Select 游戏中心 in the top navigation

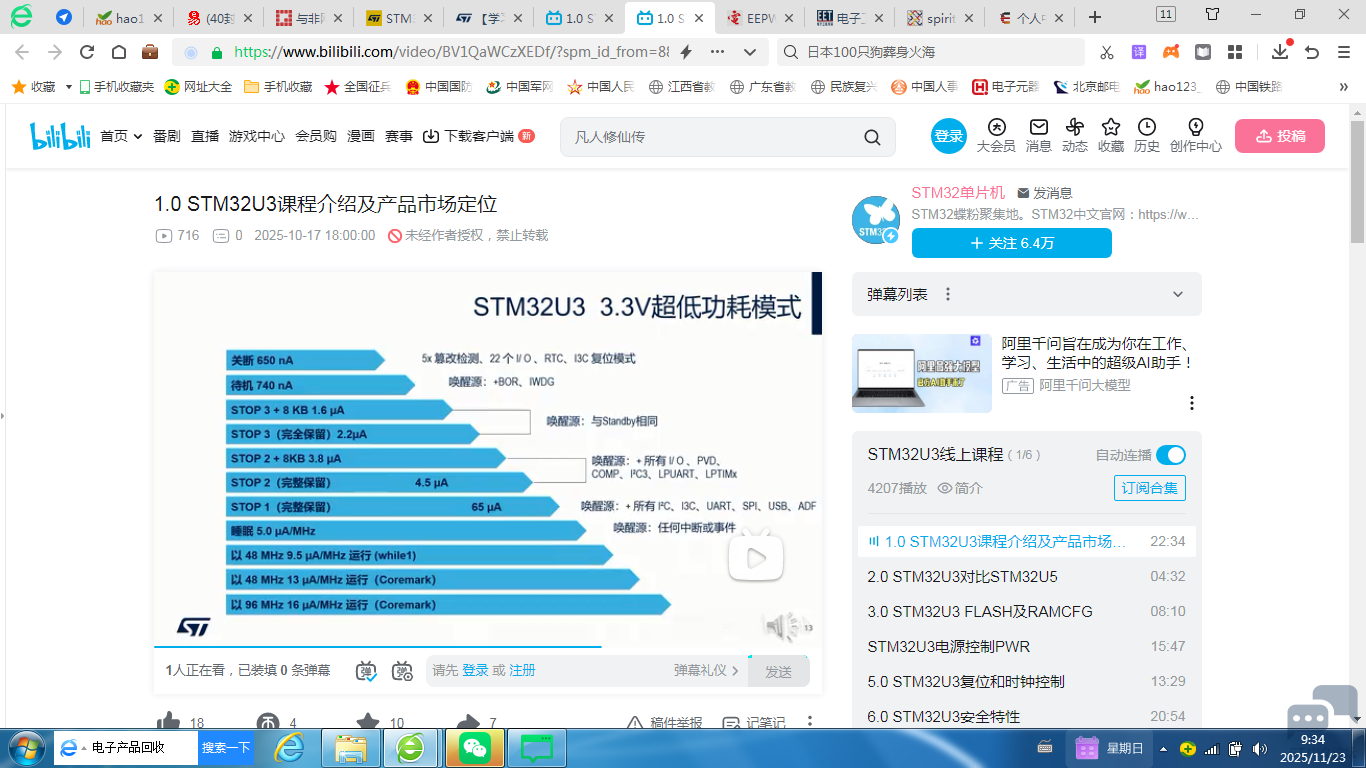[x=257, y=136]
